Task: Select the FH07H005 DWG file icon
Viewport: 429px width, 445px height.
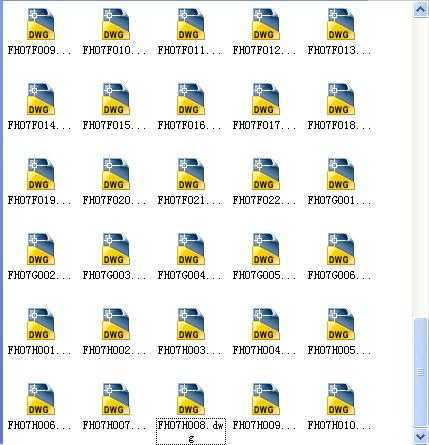Action: click(x=341, y=324)
